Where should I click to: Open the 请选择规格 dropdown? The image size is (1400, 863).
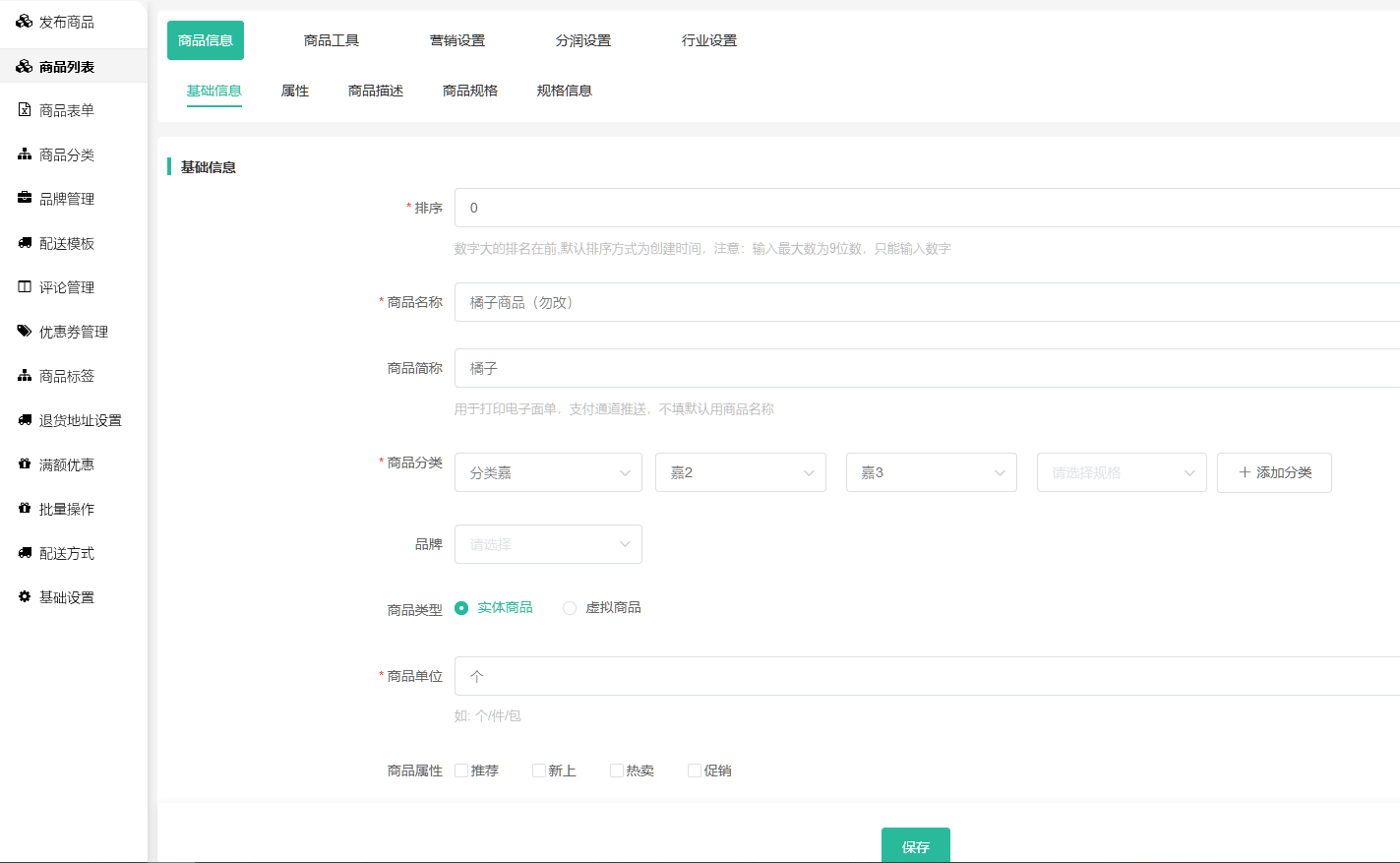point(1122,472)
